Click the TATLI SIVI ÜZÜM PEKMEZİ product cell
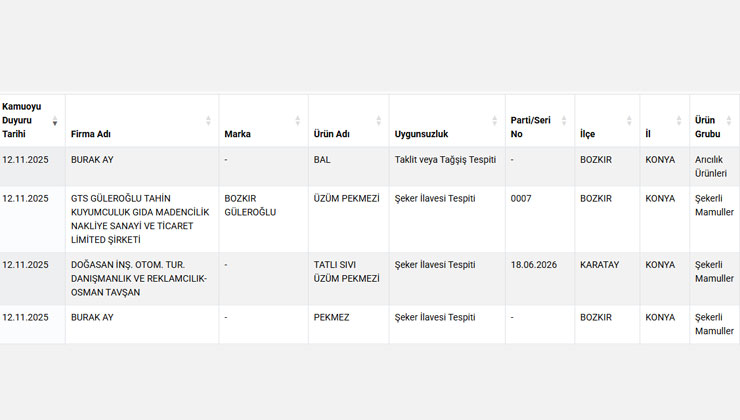This screenshot has width=740, height=420. coord(346,271)
